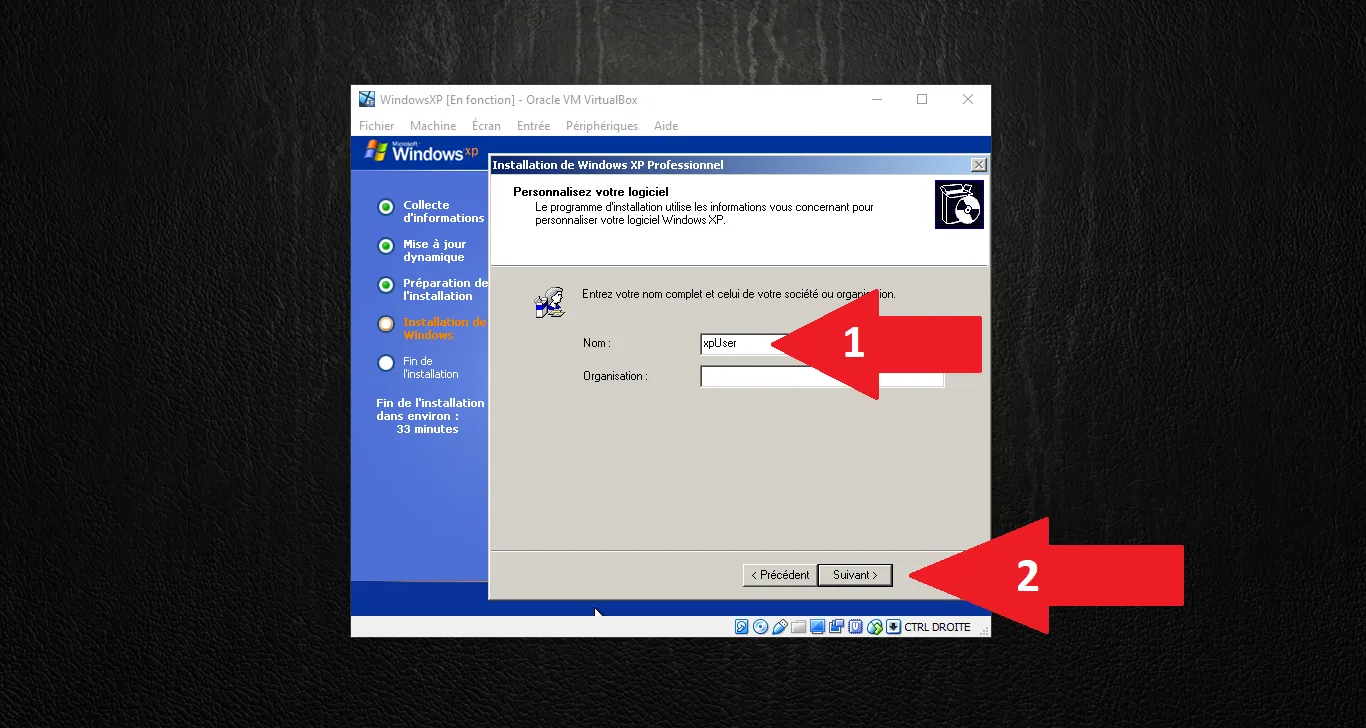The width and height of the screenshot is (1366, 728).
Task: Open the shared folders status icon
Action: 798,627
